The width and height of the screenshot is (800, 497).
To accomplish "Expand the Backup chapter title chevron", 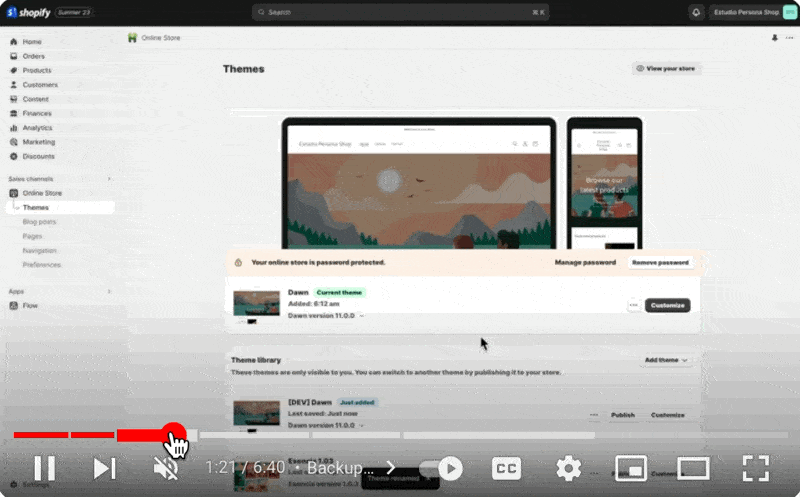I will tap(391, 467).
